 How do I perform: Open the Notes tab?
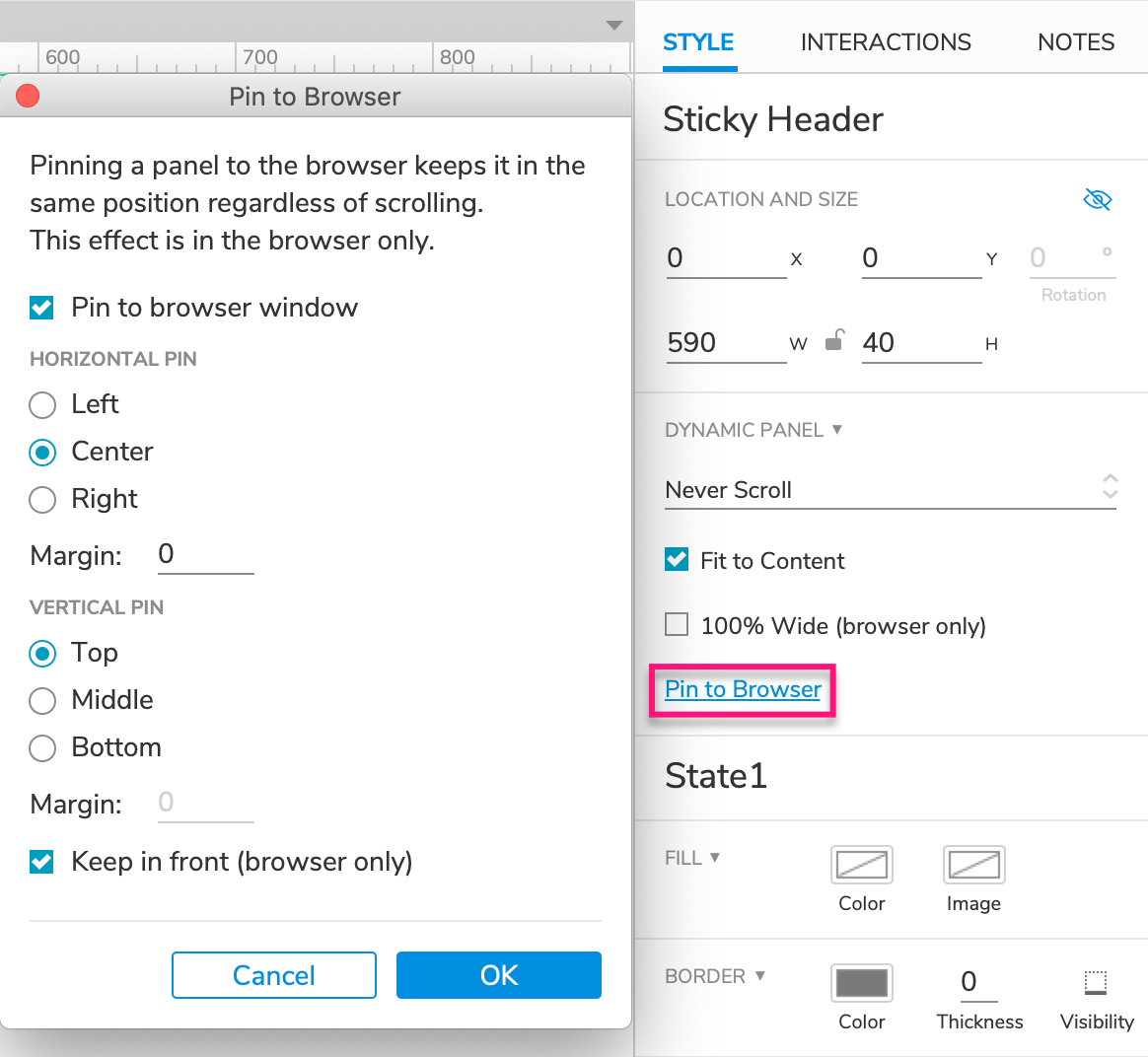click(x=1076, y=42)
